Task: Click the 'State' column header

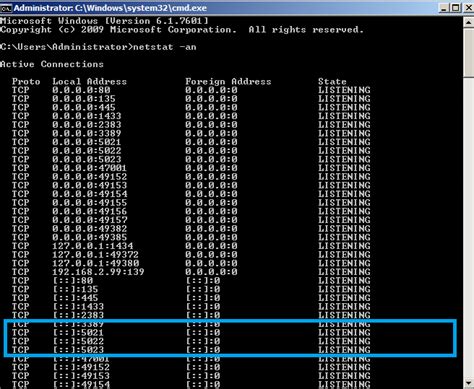Action: pos(332,82)
